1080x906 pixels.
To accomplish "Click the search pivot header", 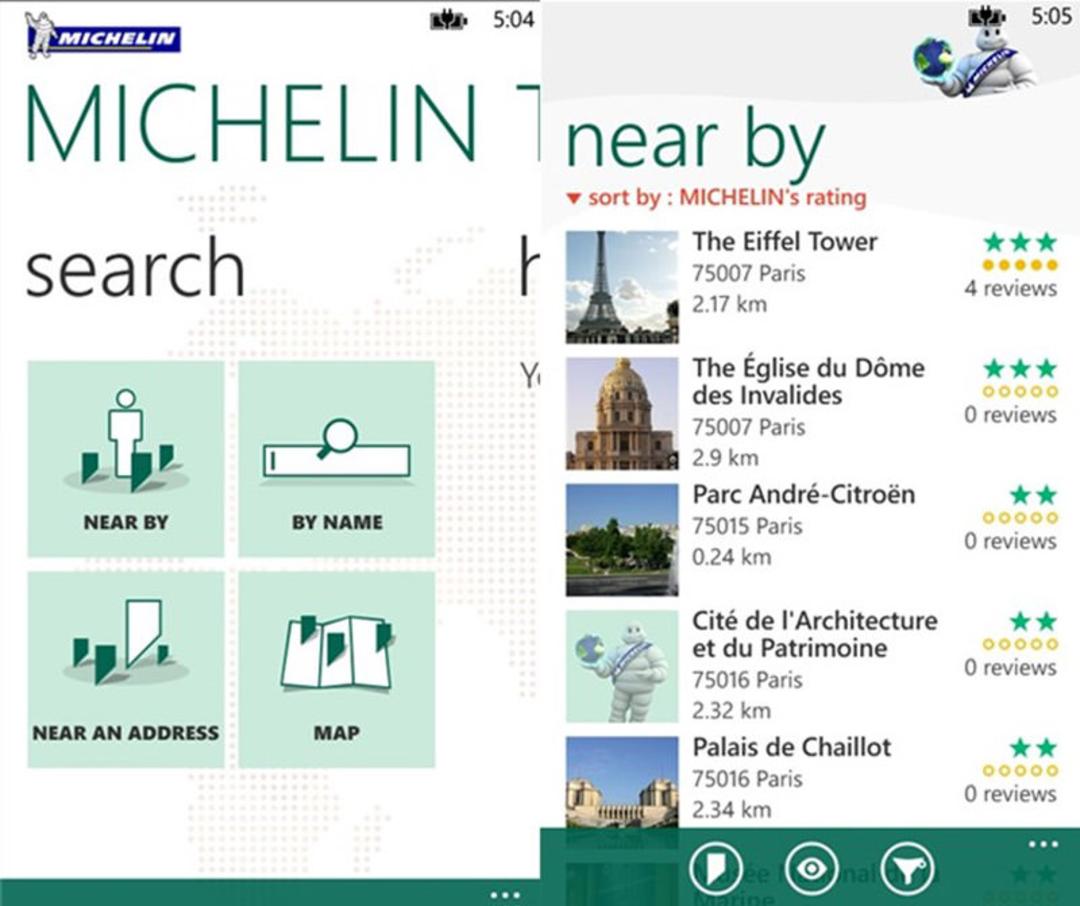I will [135, 267].
